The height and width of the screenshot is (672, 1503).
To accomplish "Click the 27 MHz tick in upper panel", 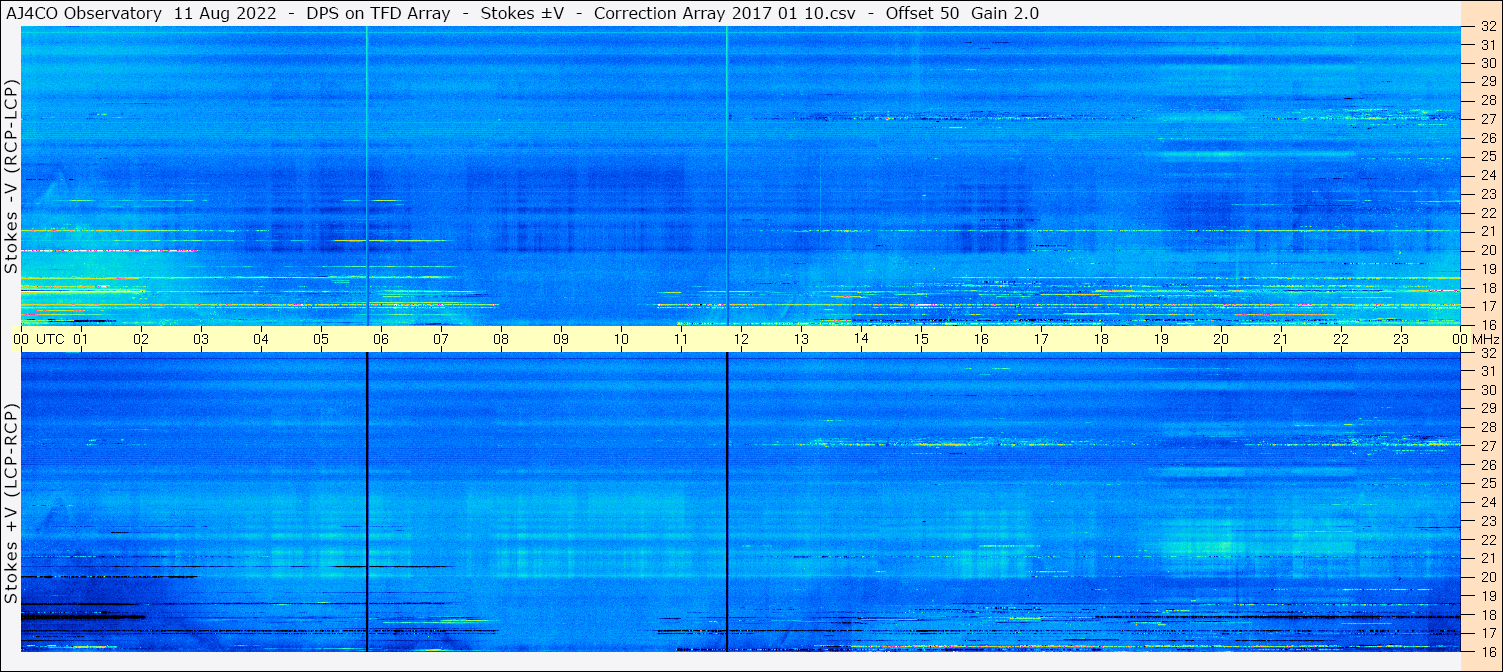I will 1488,119.
